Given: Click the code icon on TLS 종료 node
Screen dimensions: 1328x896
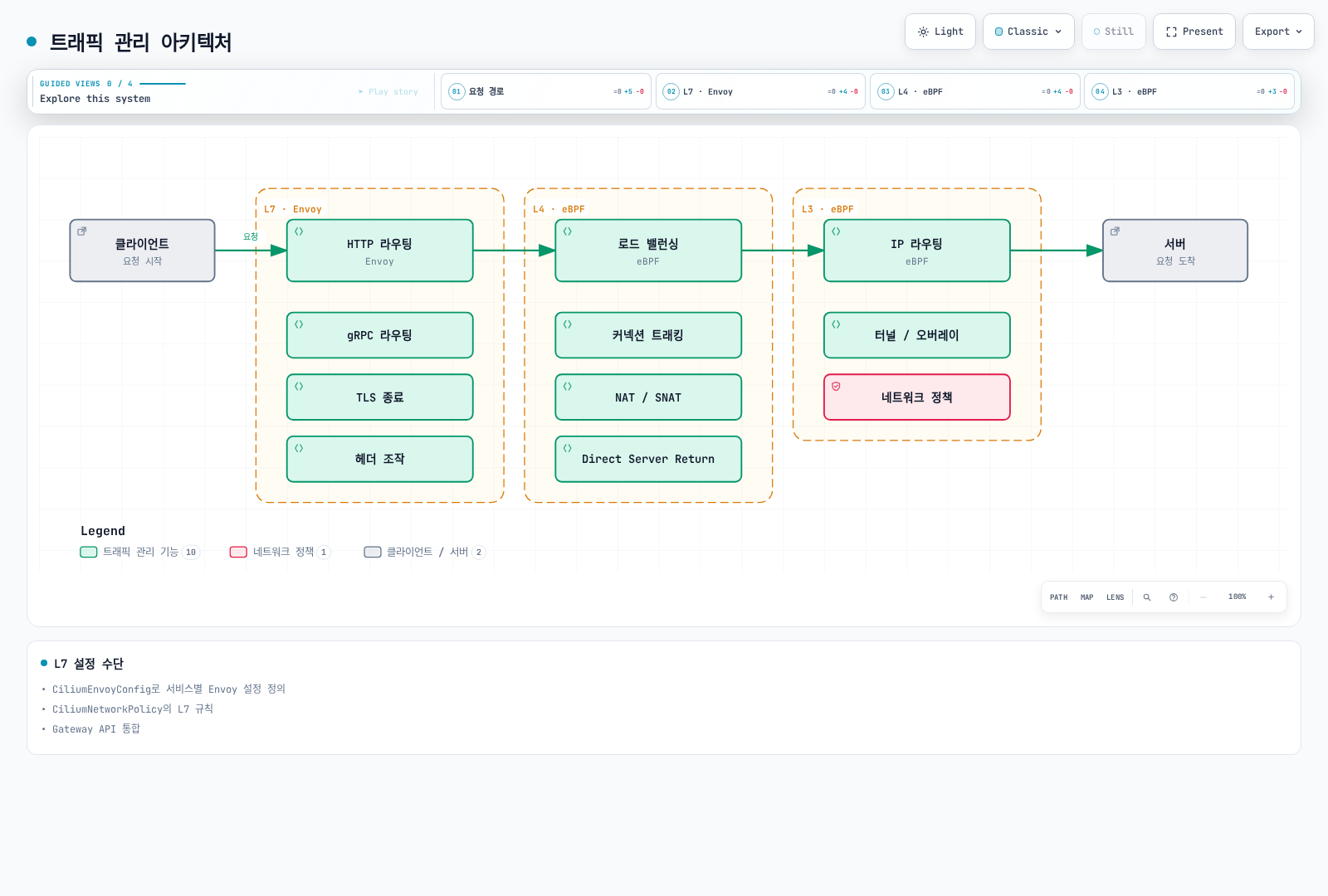Looking at the screenshot, I should (x=299, y=387).
